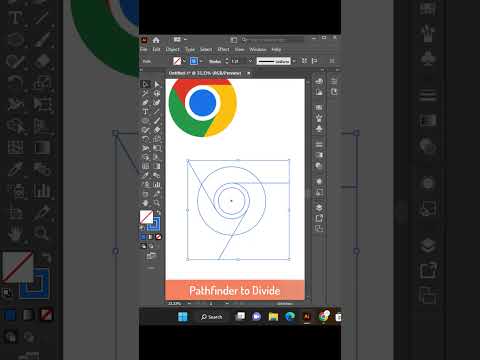The image size is (480, 360).
Task: Expand the stroke weight dropdown
Action: [250, 61]
